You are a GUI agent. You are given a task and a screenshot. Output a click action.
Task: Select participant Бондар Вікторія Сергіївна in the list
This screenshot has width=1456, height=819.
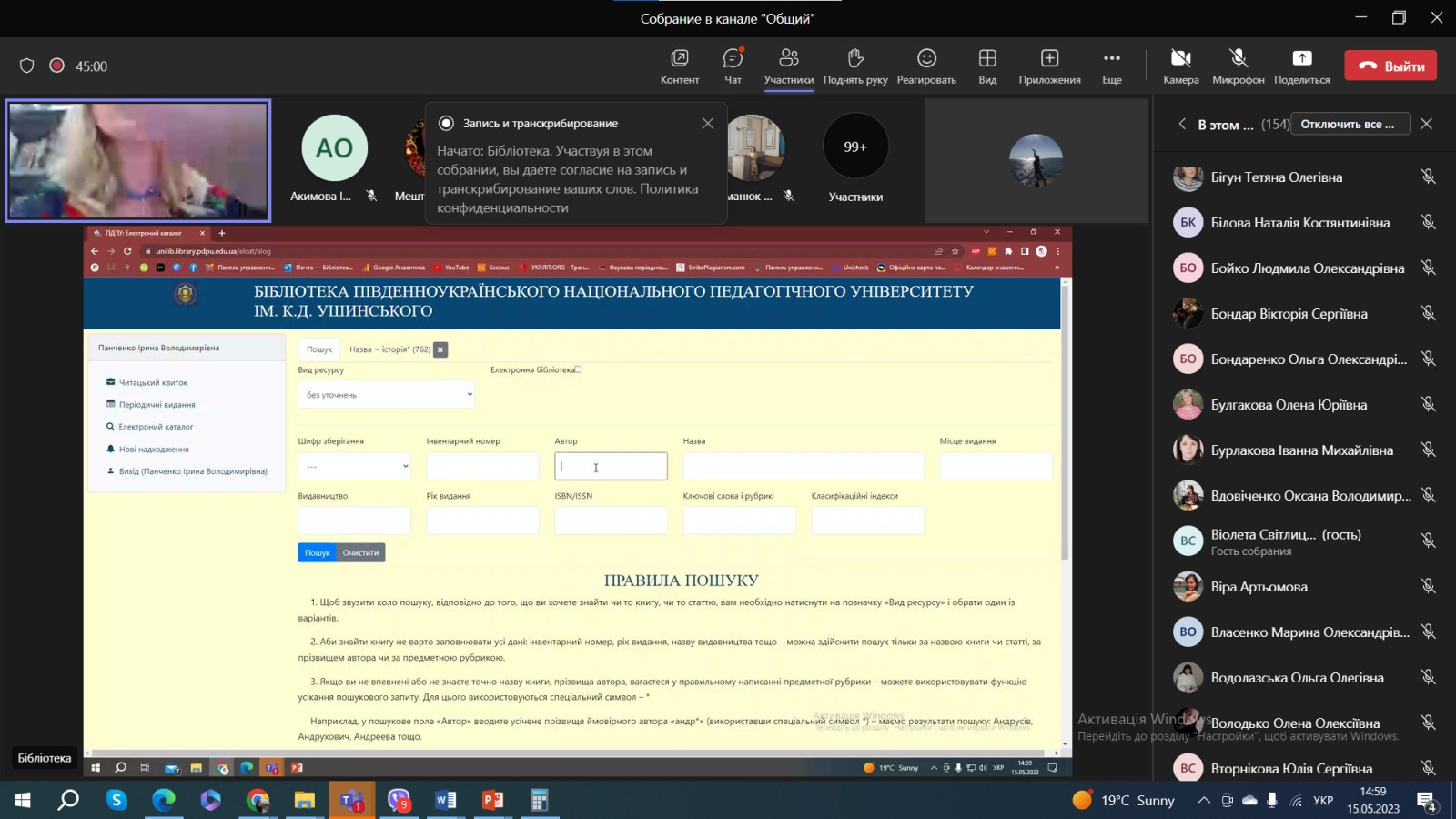pyautogui.click(x=1304, y=313)
